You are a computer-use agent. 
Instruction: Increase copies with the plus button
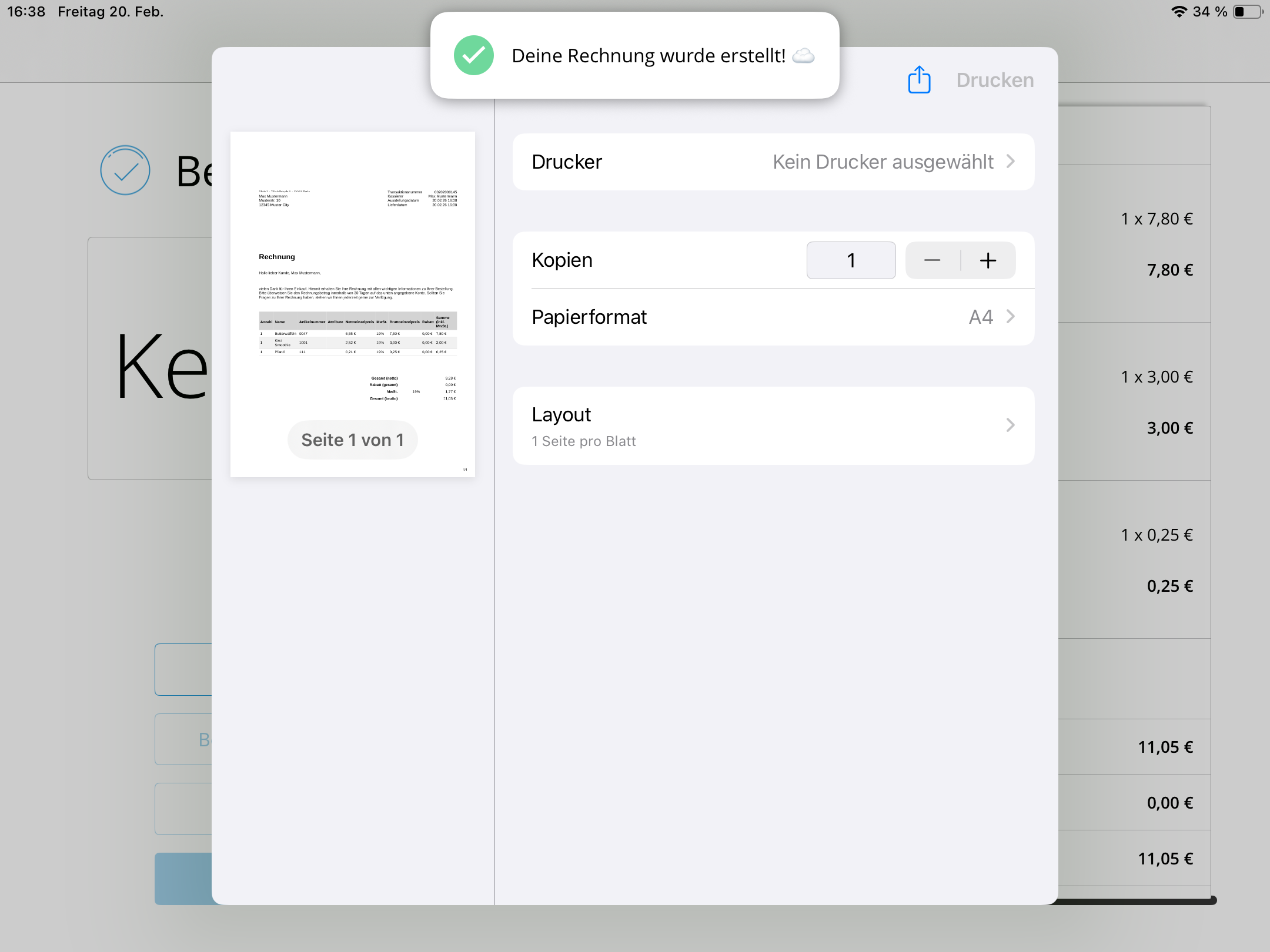988,260
